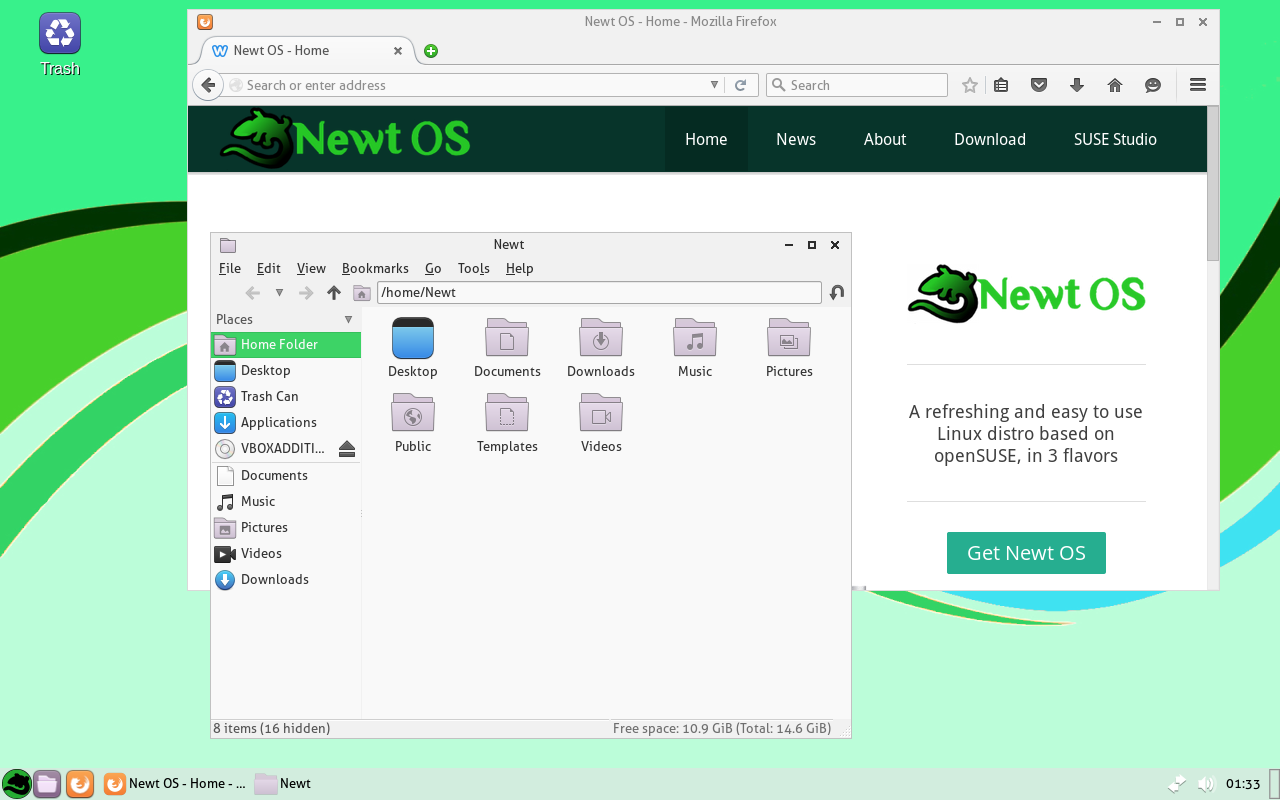Select Home Folder in Places sidebar

[286, 344]
